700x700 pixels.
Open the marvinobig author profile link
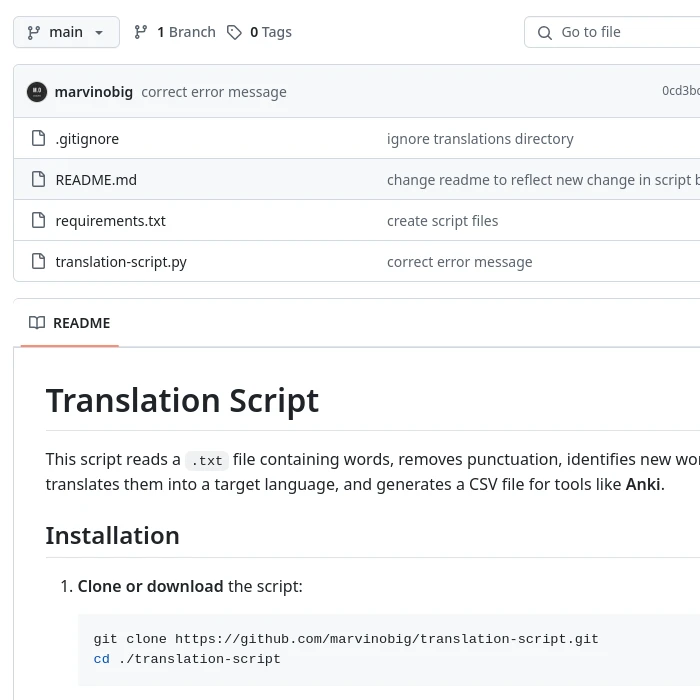coord(94,92)
